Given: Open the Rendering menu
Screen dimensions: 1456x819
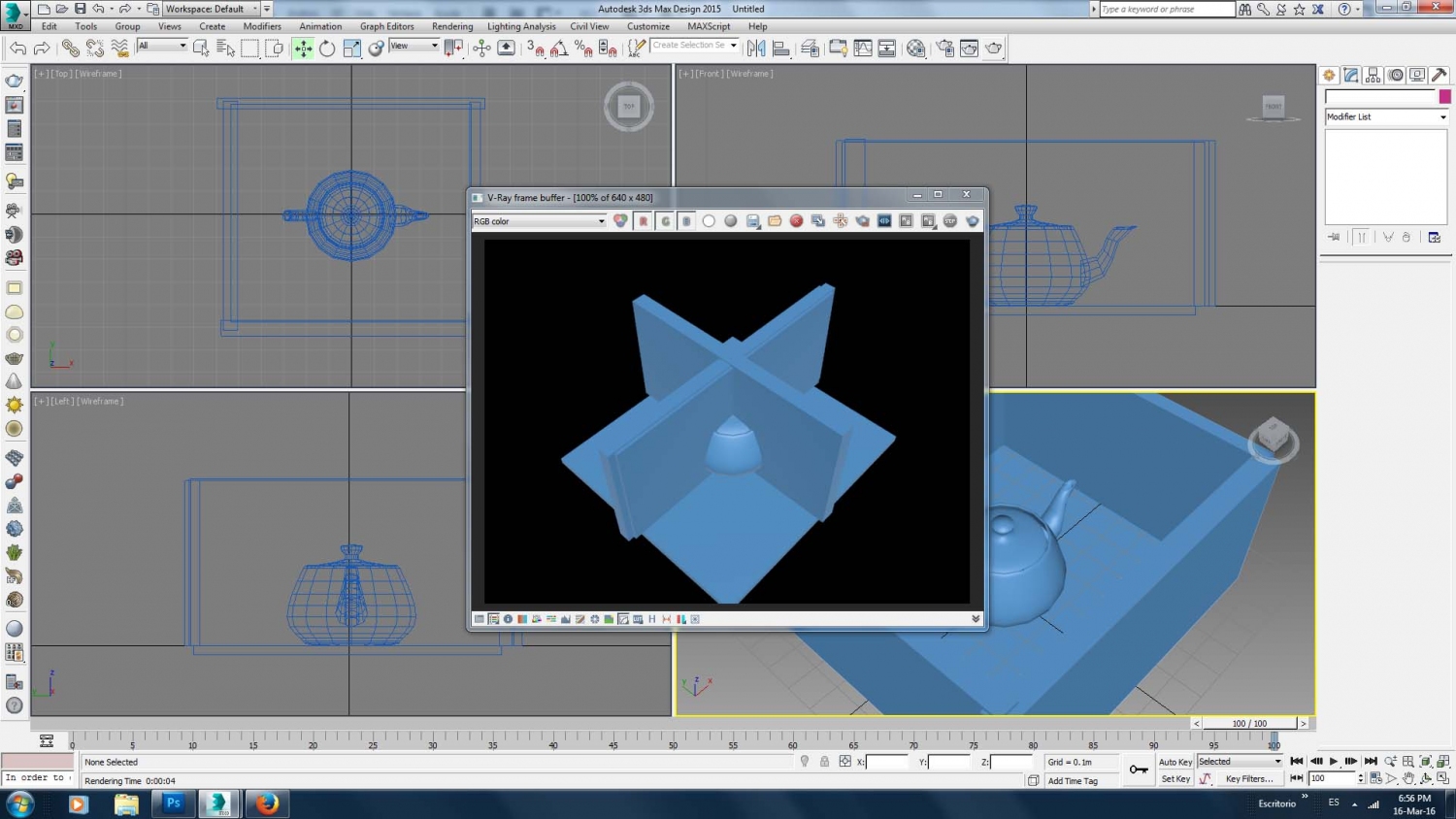Looking at the screenshot, I should (452, 26).
